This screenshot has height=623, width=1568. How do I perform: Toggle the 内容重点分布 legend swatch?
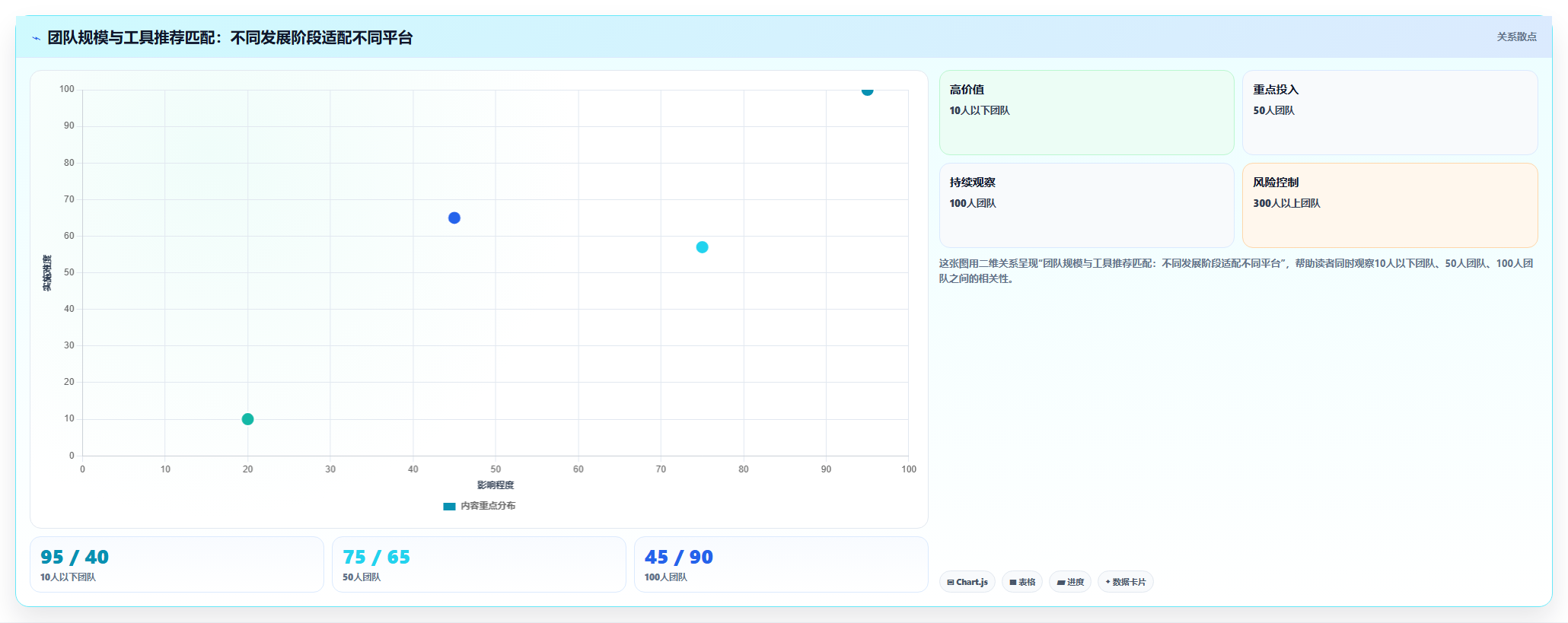[x=449, y=507]
